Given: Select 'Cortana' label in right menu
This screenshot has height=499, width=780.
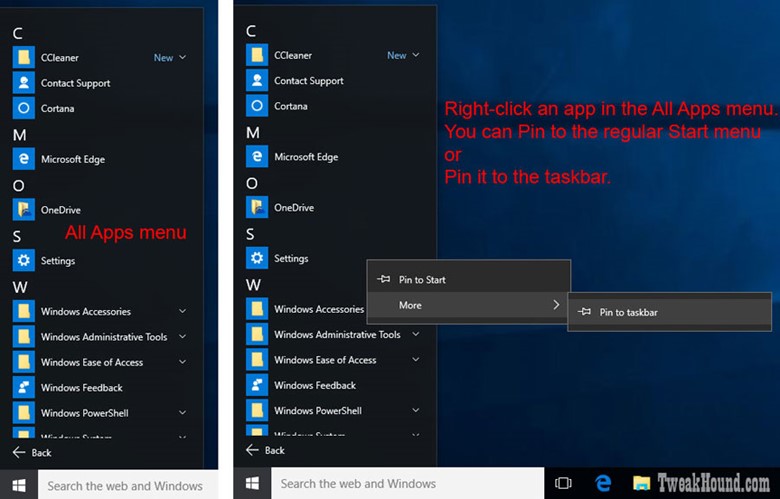Looking at the screenshot, I should click(291, 106).
